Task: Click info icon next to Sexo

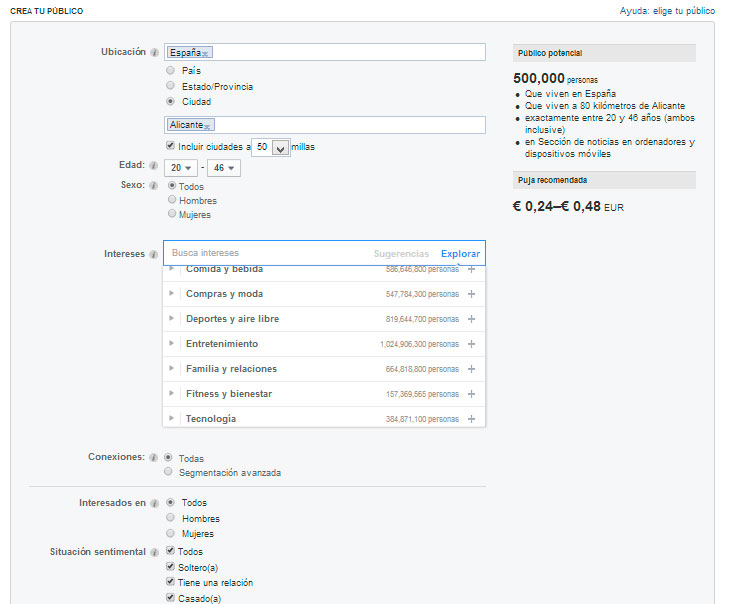Action: [x=153, y=186]
